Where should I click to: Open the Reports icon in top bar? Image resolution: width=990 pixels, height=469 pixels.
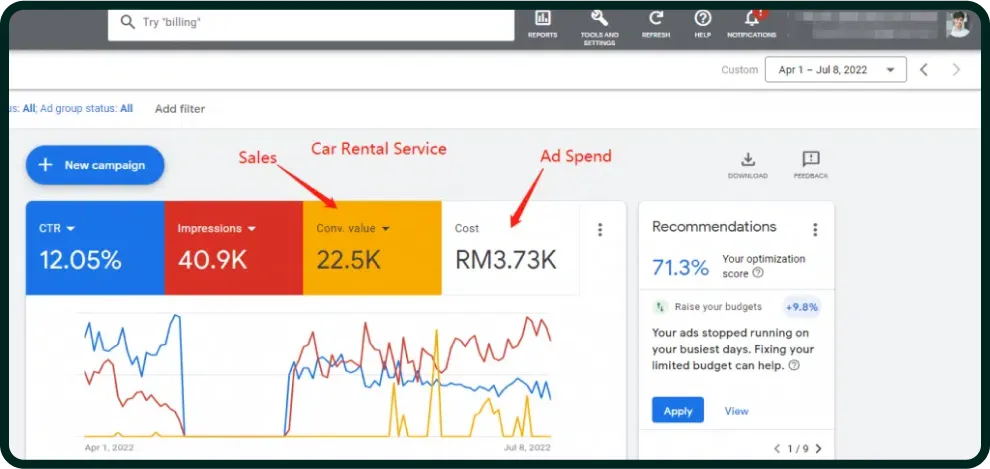pos(542,18)
